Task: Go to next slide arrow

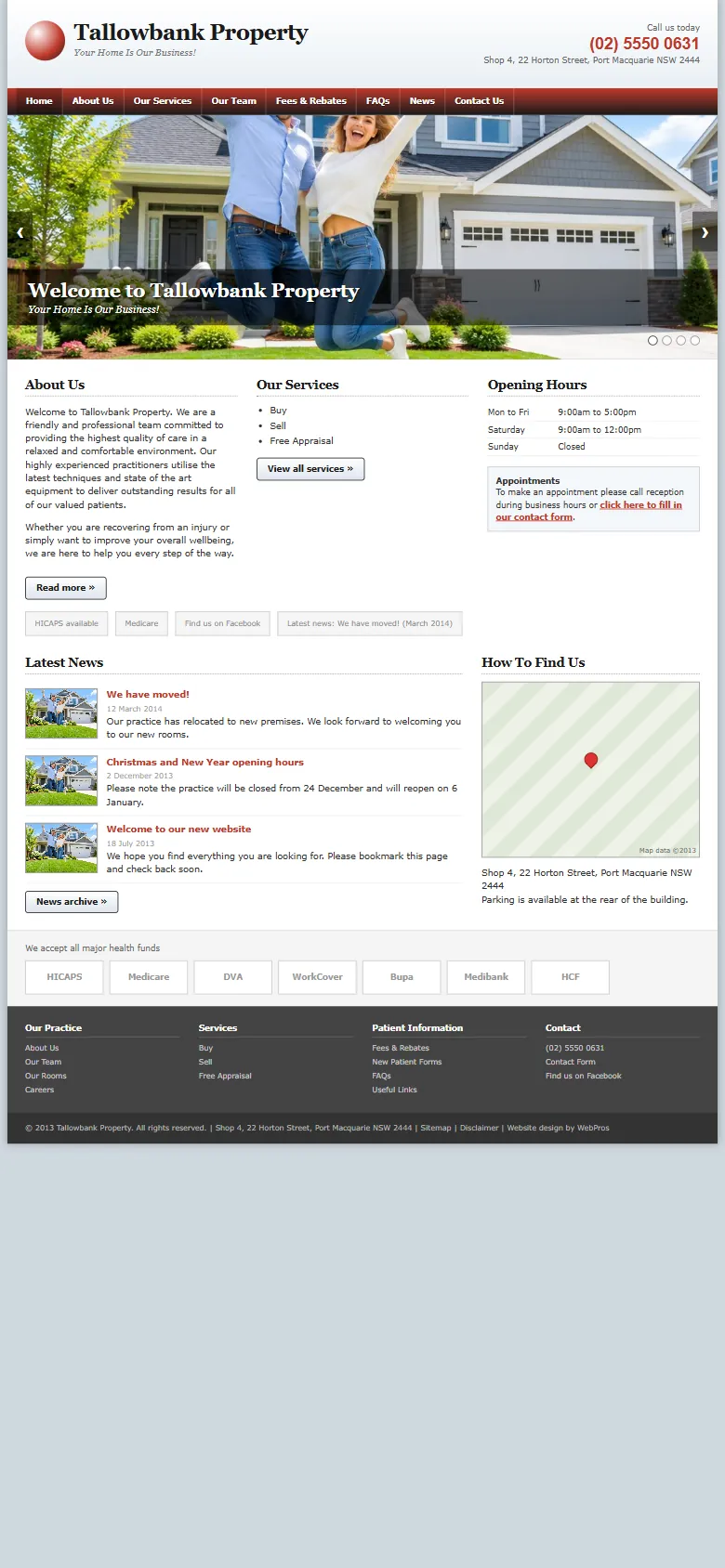Action: tap(705, 232)
